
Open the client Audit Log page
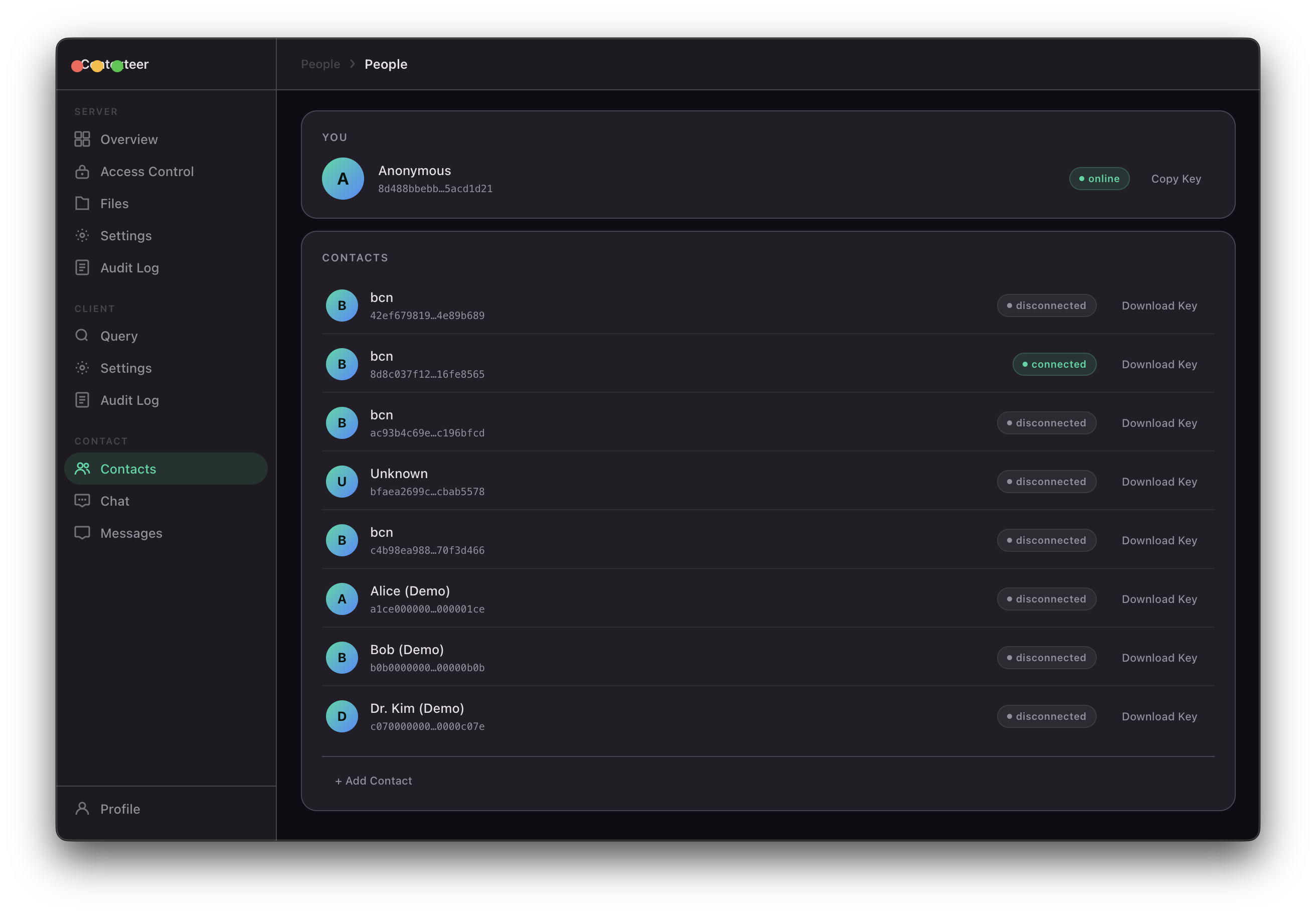pyautogui.click(x=129, y=400)
